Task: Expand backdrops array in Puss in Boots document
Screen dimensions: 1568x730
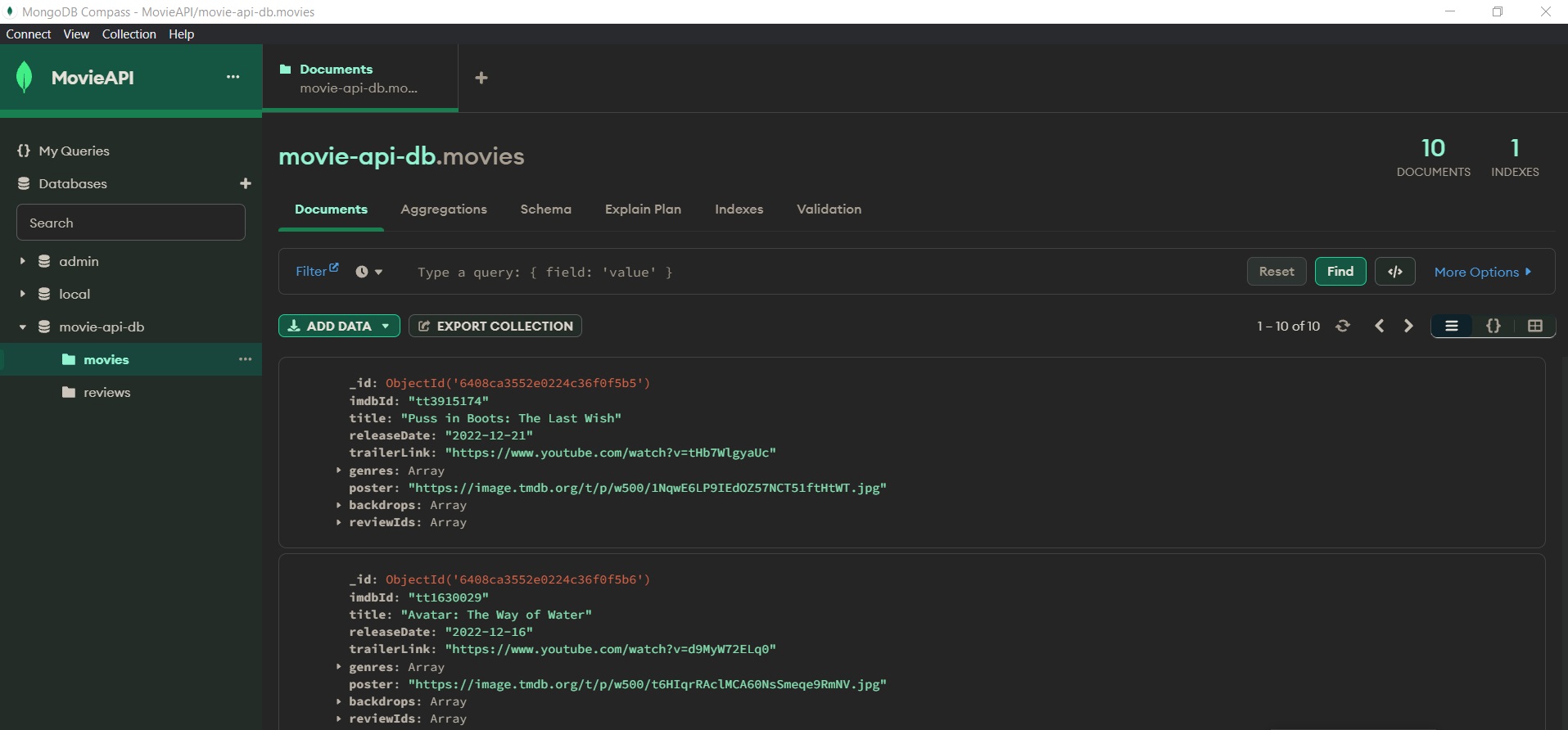Action: point(338,505)
